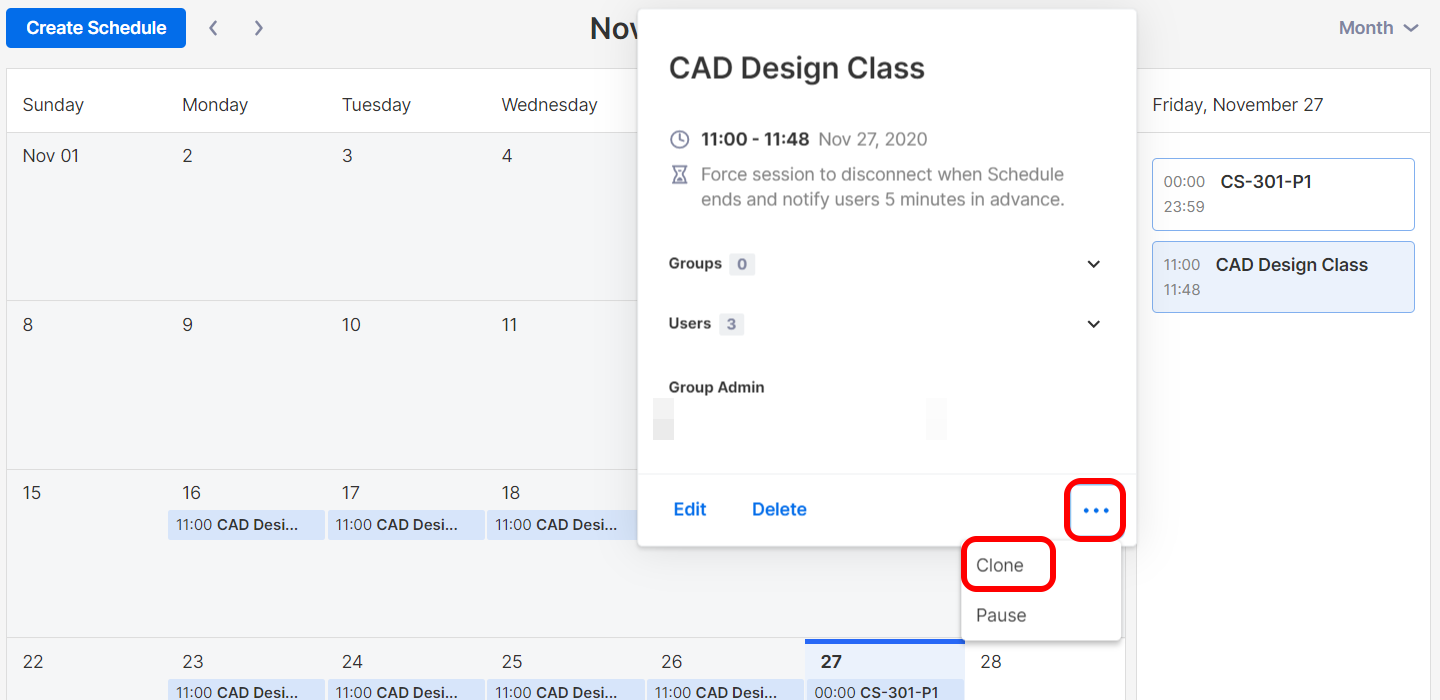
Task: Click the Edit link in popup
Action: pyautogui.click(x=690, y=509)
